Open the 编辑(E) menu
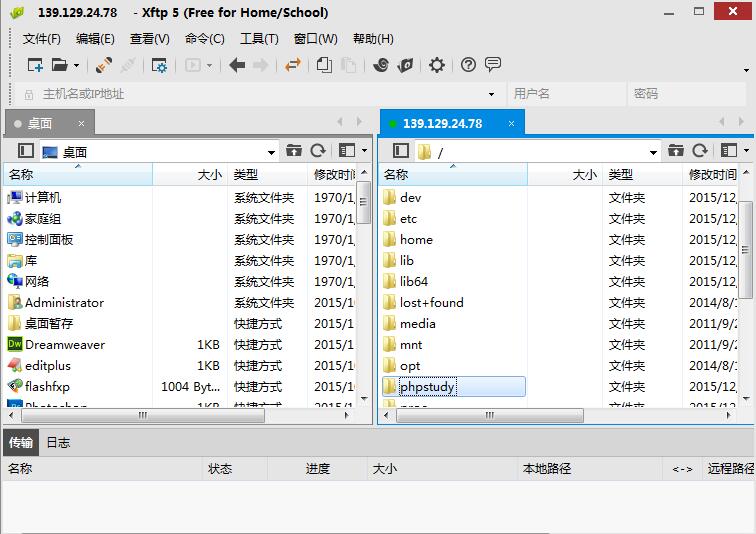The height and width of the screenshot is (534, 756). pos(95,39)
